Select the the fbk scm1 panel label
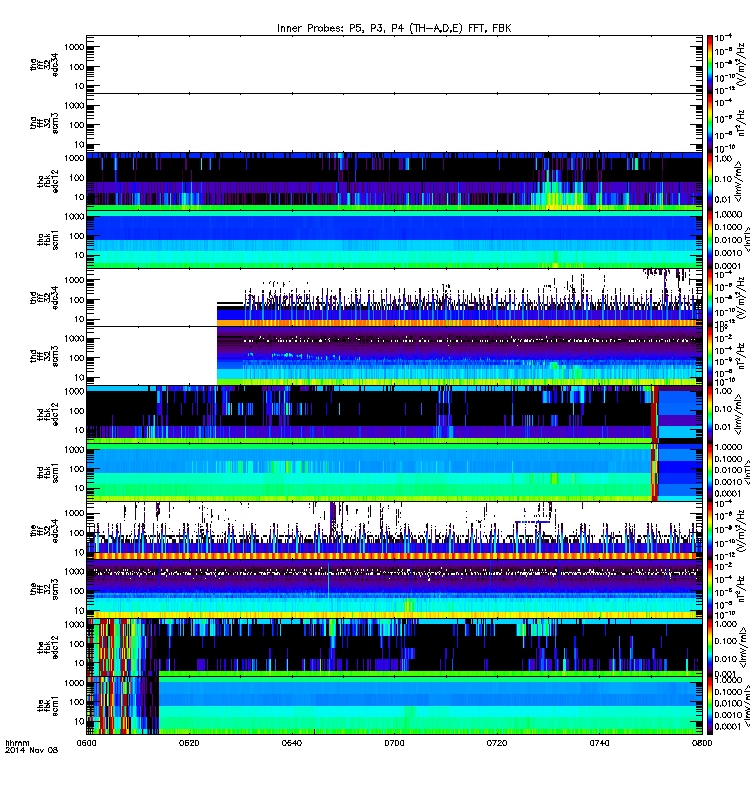The width and height of the screenshot is (750, 800). click(48, 705)
